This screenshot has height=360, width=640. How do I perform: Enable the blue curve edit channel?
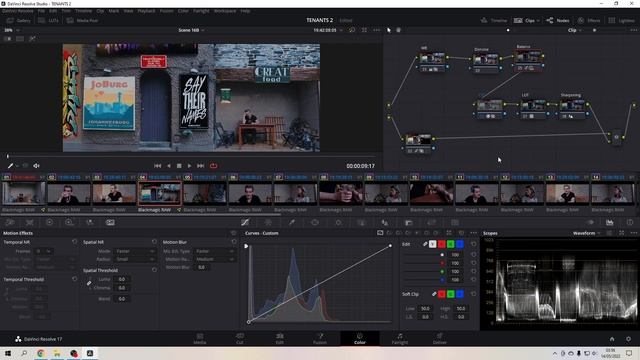click(460, 244)
